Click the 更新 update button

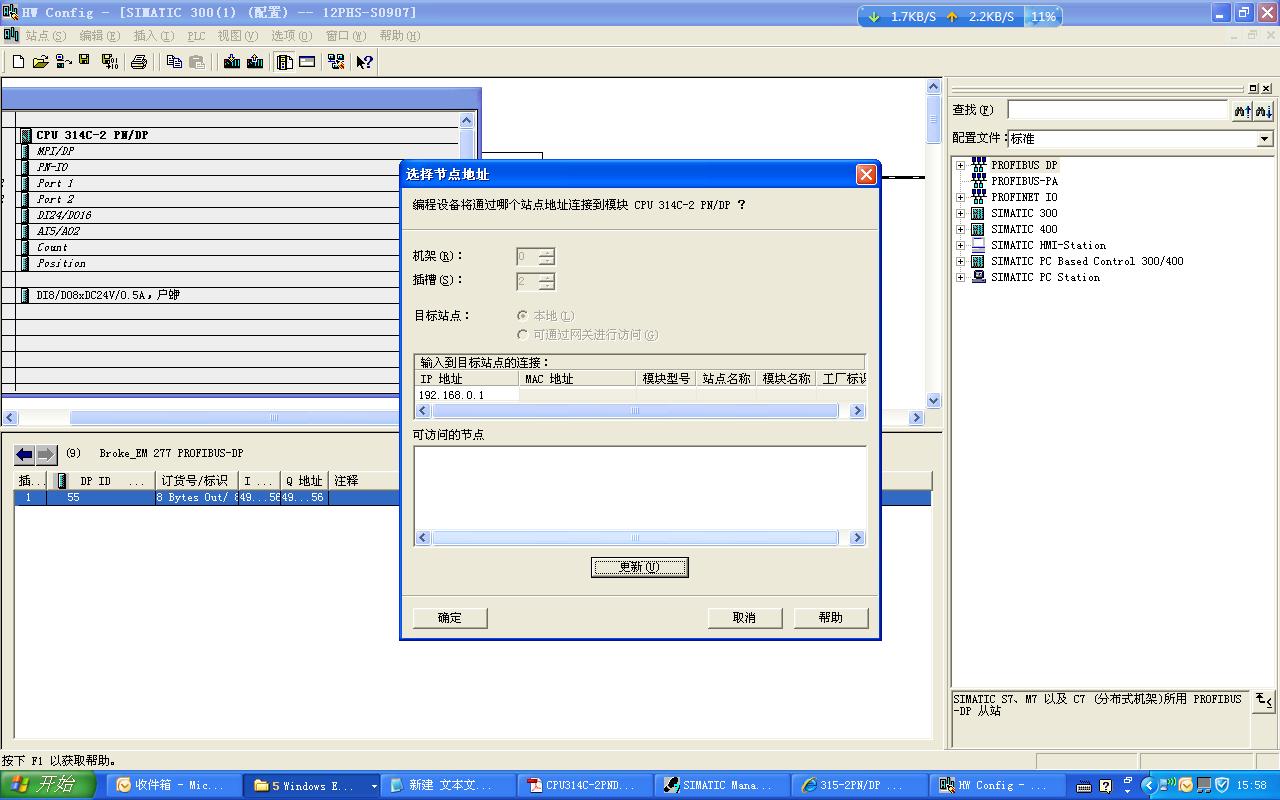coord(640,567)
